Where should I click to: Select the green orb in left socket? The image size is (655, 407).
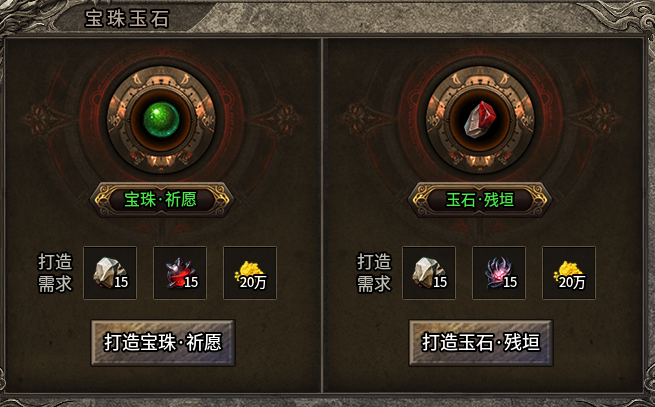161,120
